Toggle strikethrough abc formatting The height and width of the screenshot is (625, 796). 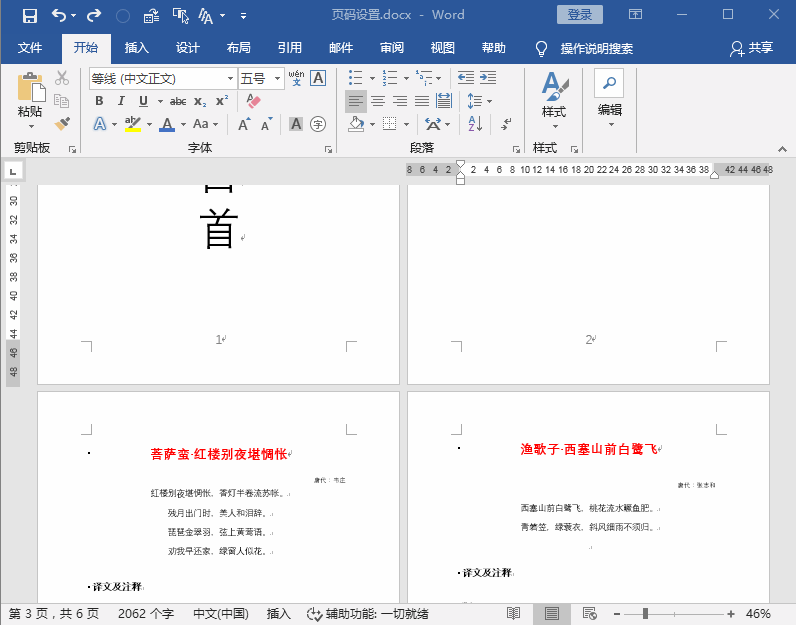click(178, 101)
